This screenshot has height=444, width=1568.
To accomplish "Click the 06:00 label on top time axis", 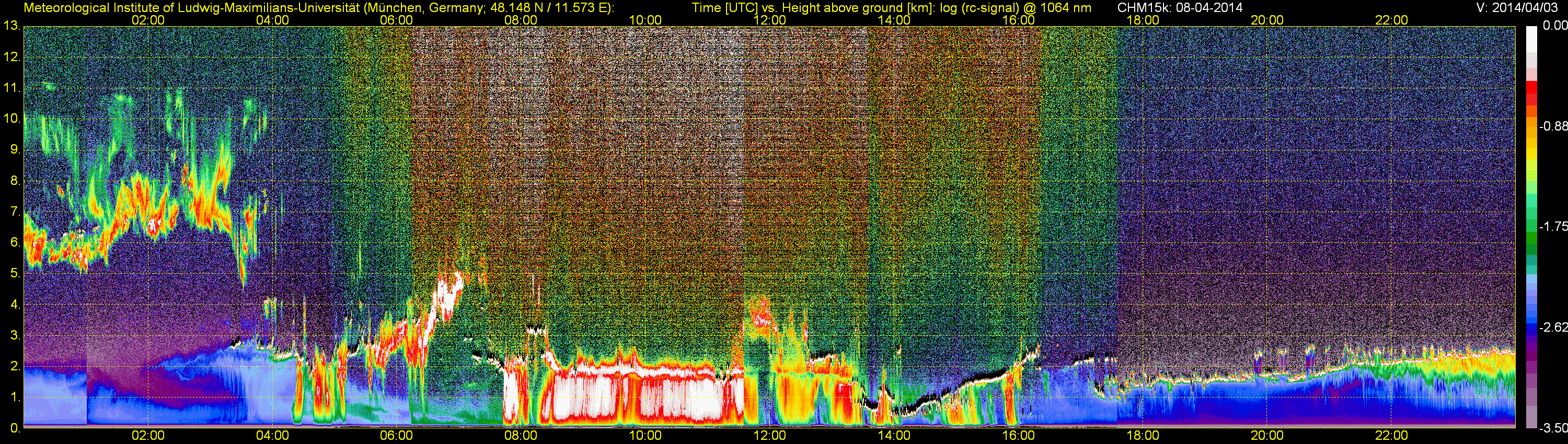I will point(396,20).
